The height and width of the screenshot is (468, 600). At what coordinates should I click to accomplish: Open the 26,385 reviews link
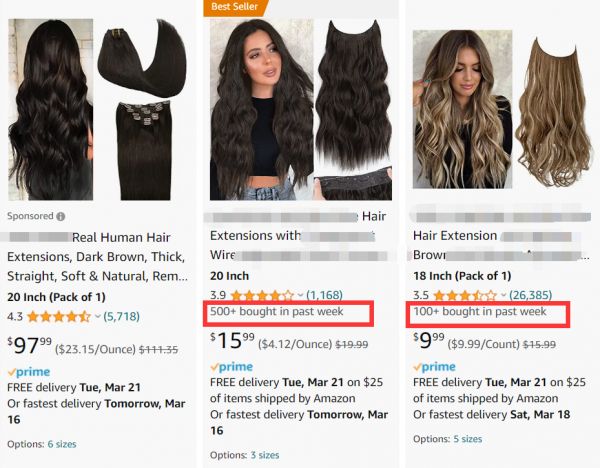[x=530, y=295]
